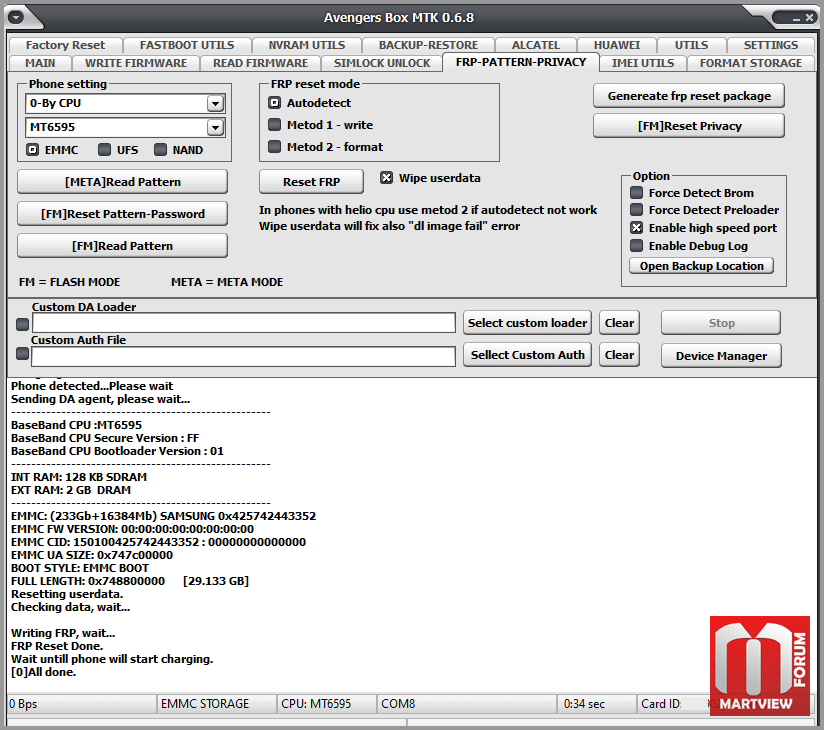Toggle the Custom DA Loader checkbox

23,324
